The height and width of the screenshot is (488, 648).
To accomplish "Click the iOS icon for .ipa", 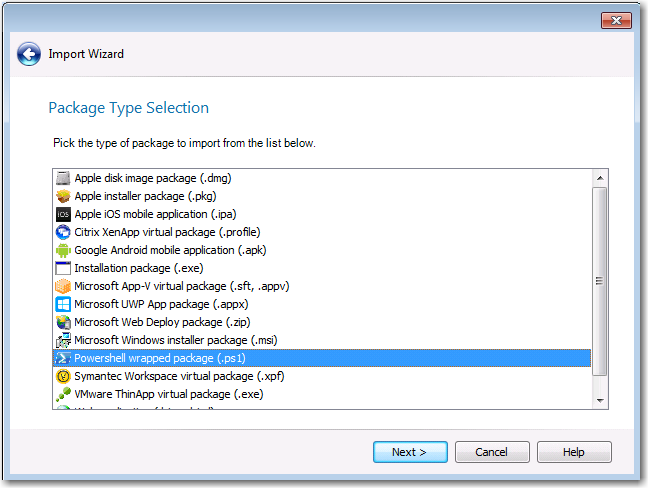I will click(63, 214).
